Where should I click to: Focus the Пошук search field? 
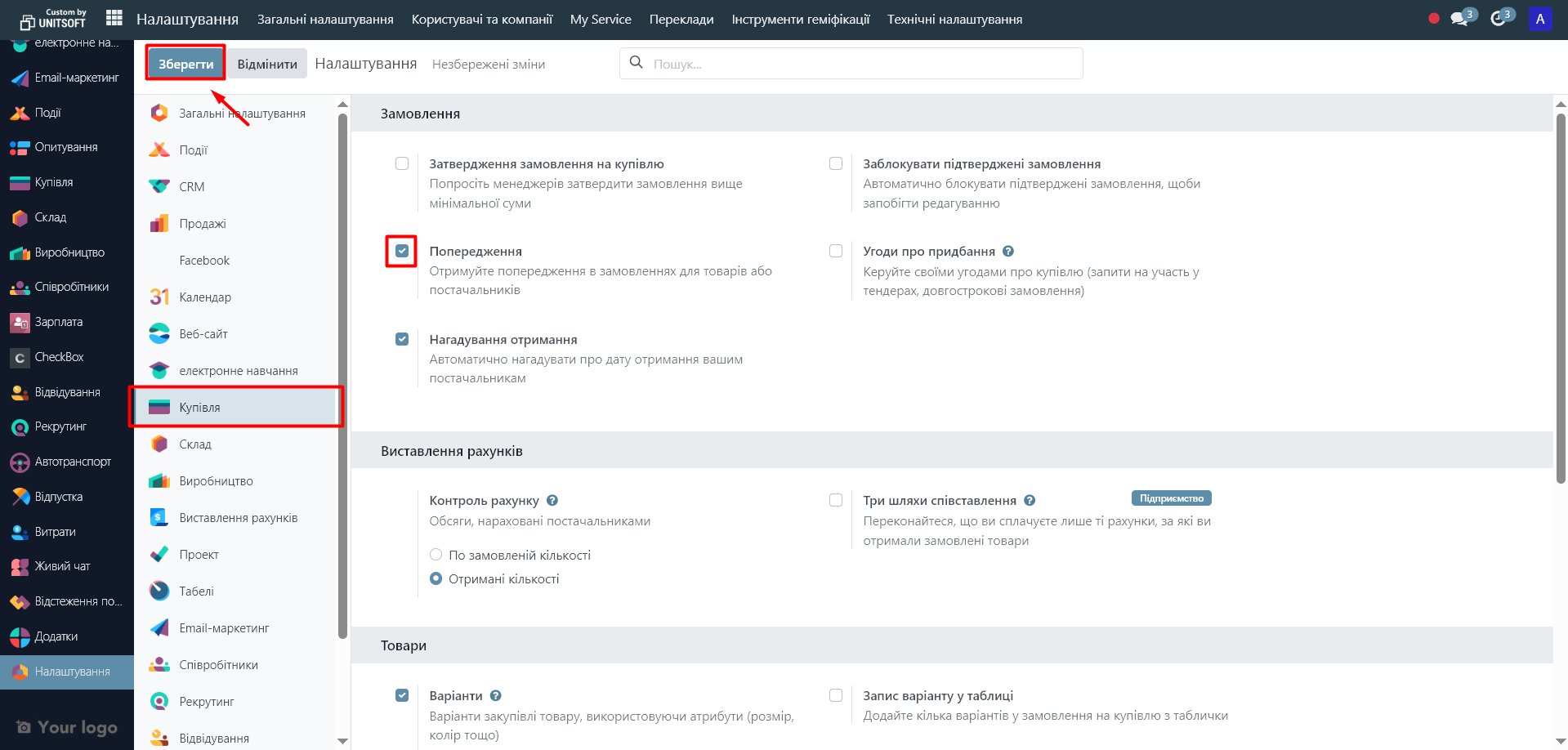click(858, 64)
